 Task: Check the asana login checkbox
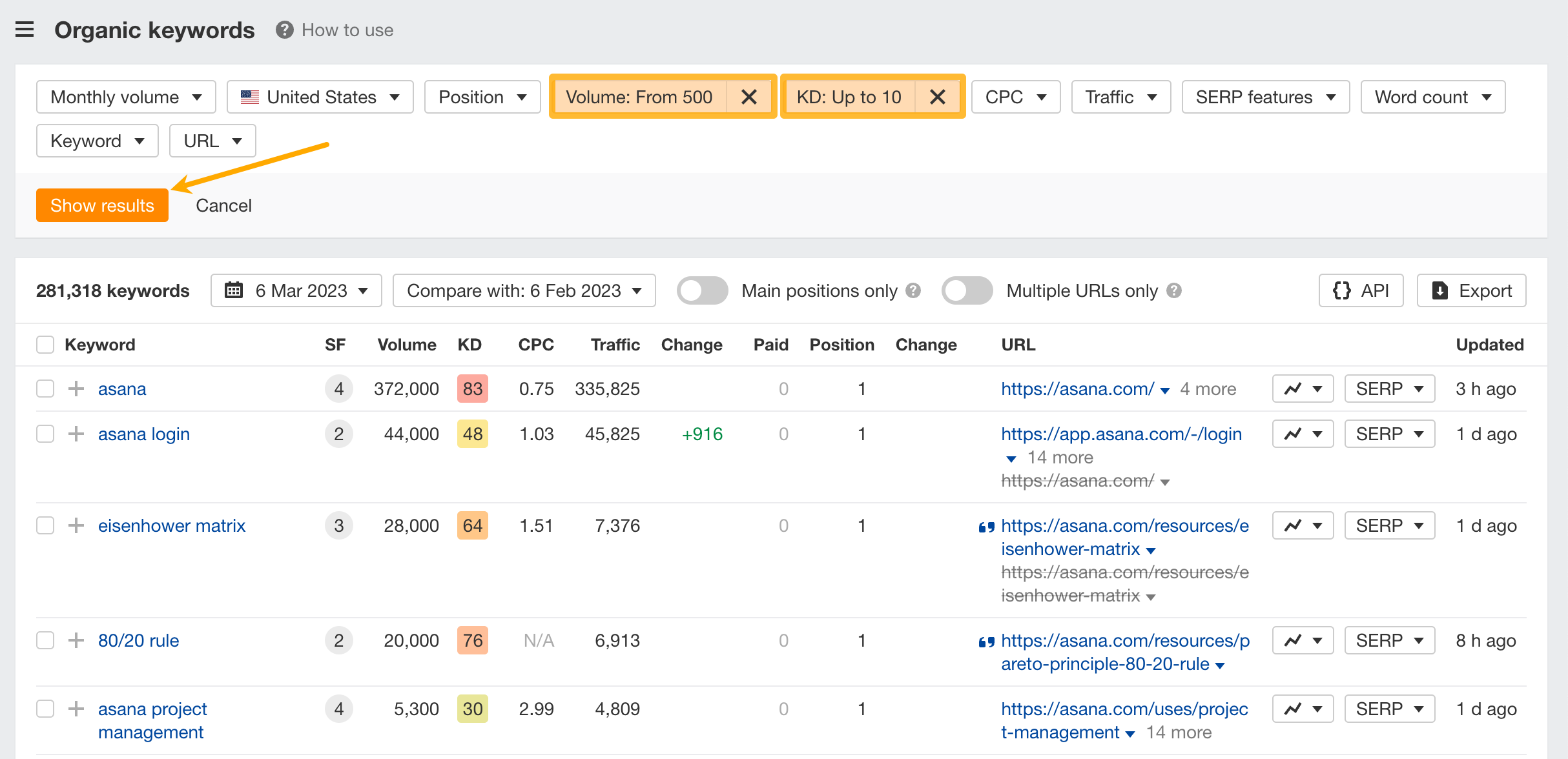pyautogui.click(x=45, y=434)
